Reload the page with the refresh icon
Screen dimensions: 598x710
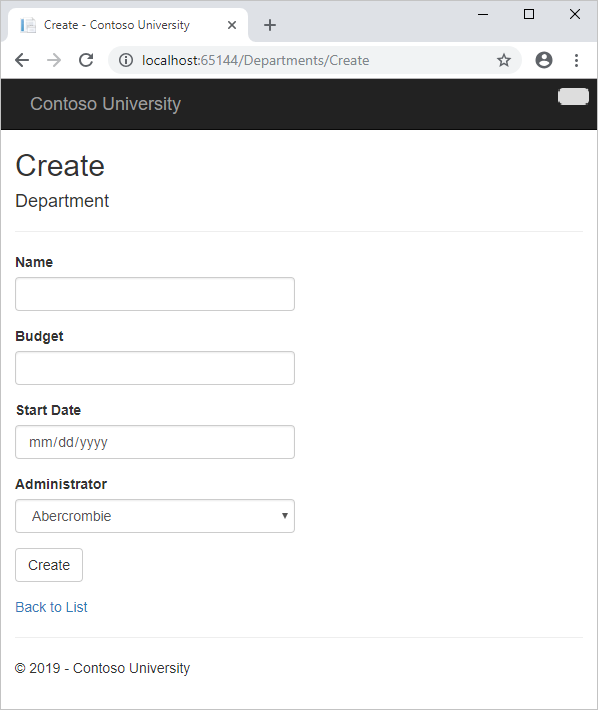pos(86,60)
